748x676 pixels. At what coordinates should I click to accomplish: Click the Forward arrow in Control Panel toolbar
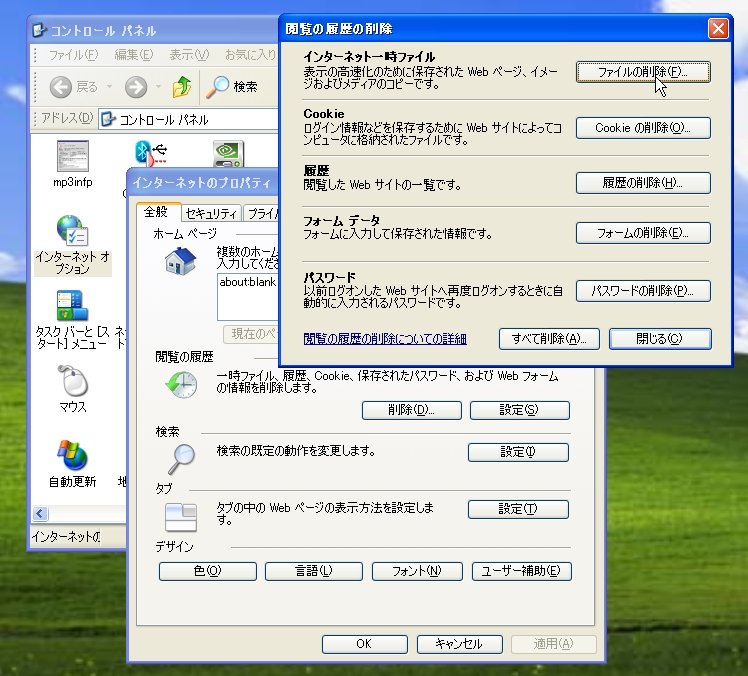point(136,87)
